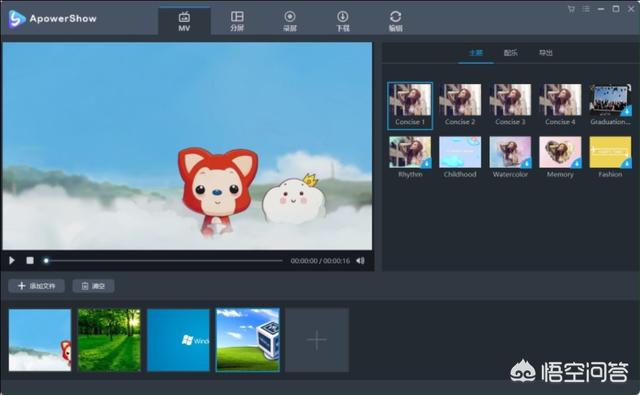Switch to the 分屏 split-screen tab

coord(237,21)
